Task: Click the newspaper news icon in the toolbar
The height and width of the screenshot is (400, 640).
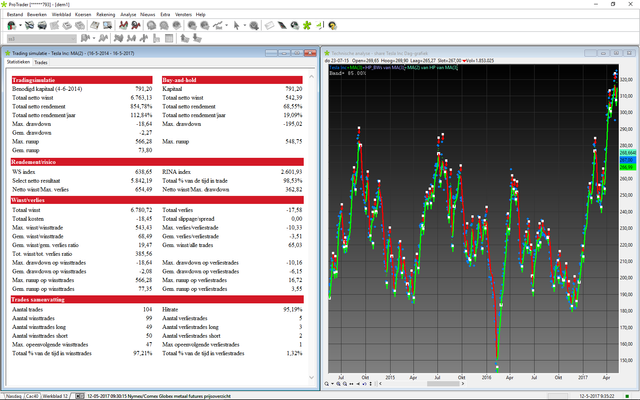Action: pos(95,26)
